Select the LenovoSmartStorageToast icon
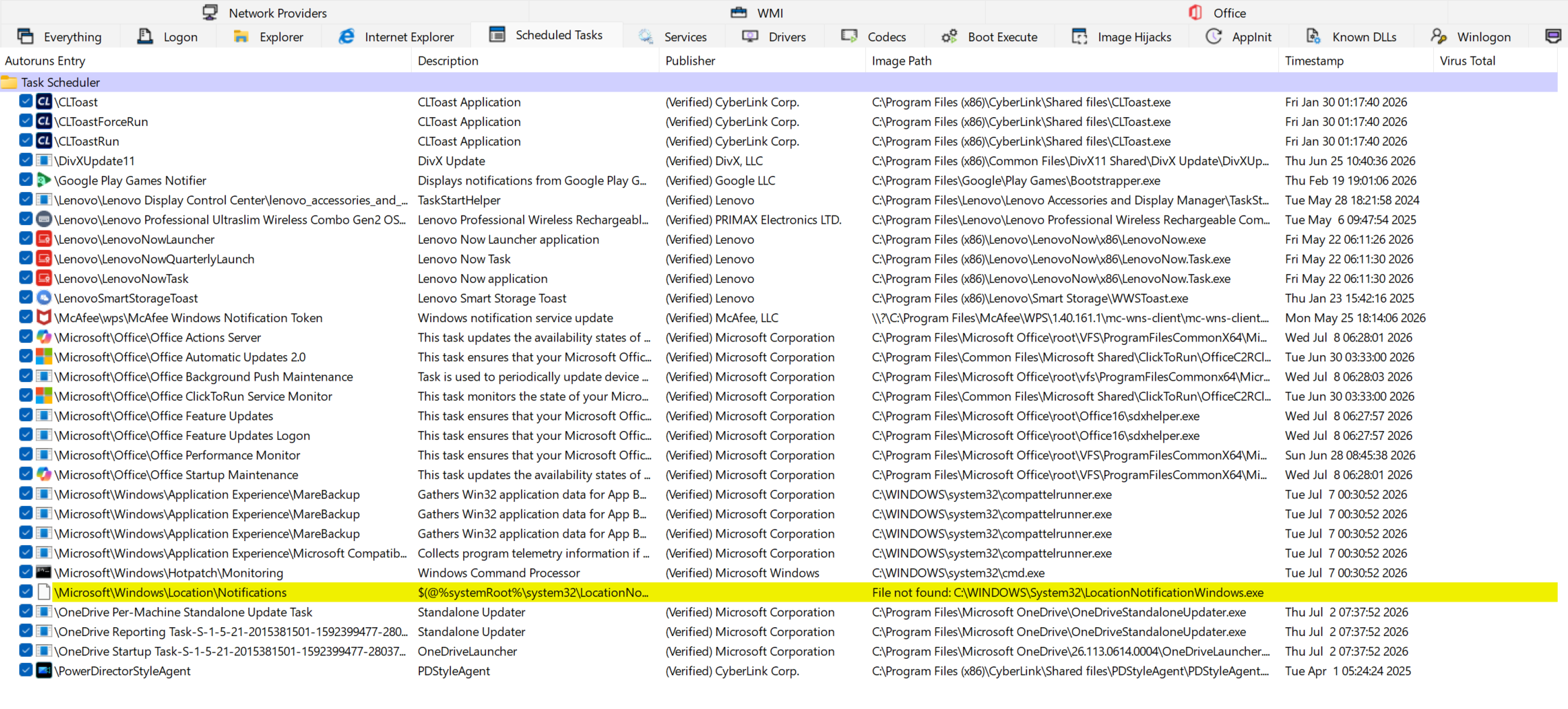 [x=44, y=298]
